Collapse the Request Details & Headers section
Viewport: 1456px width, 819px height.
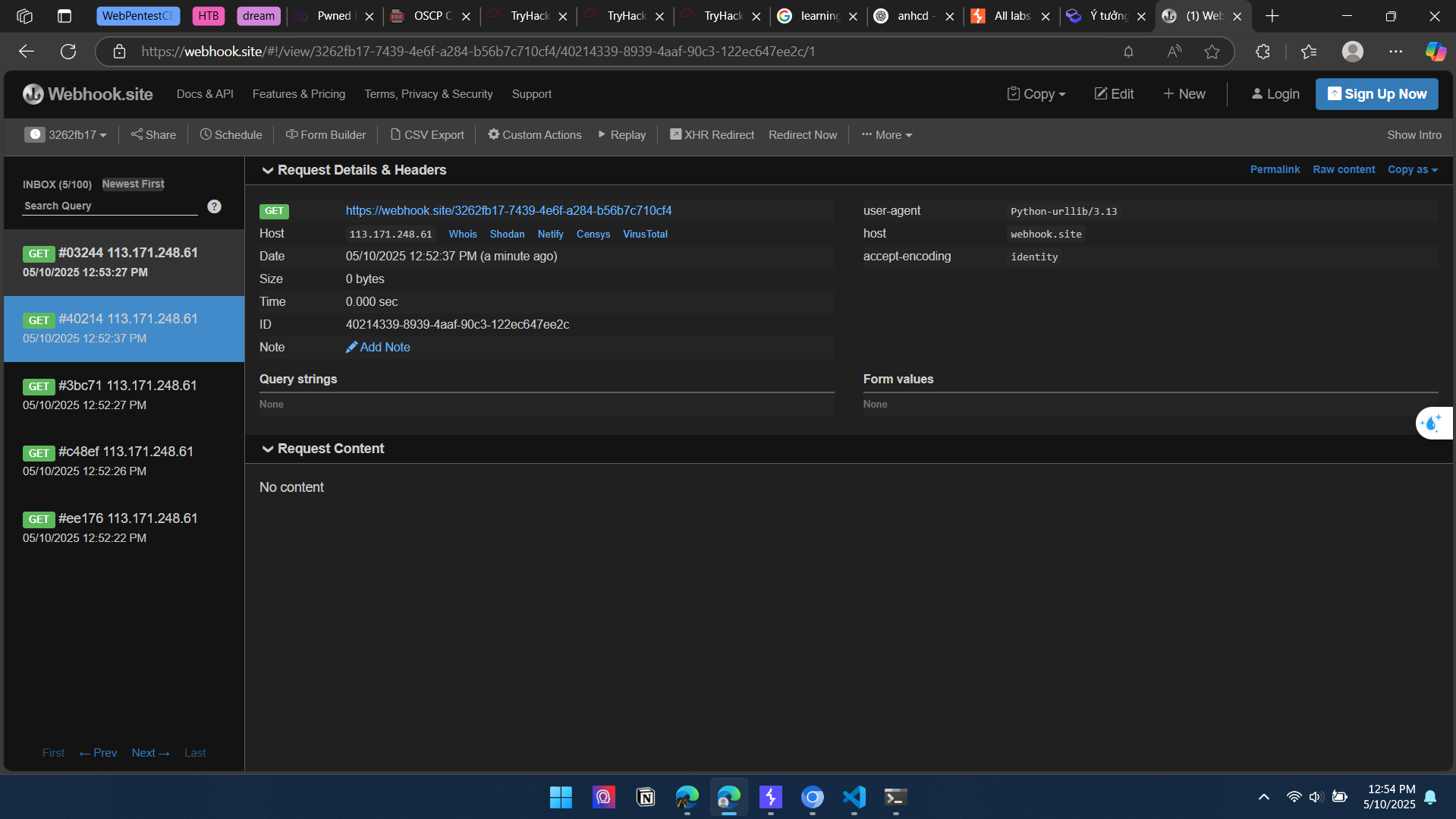[x=267, y=171]
